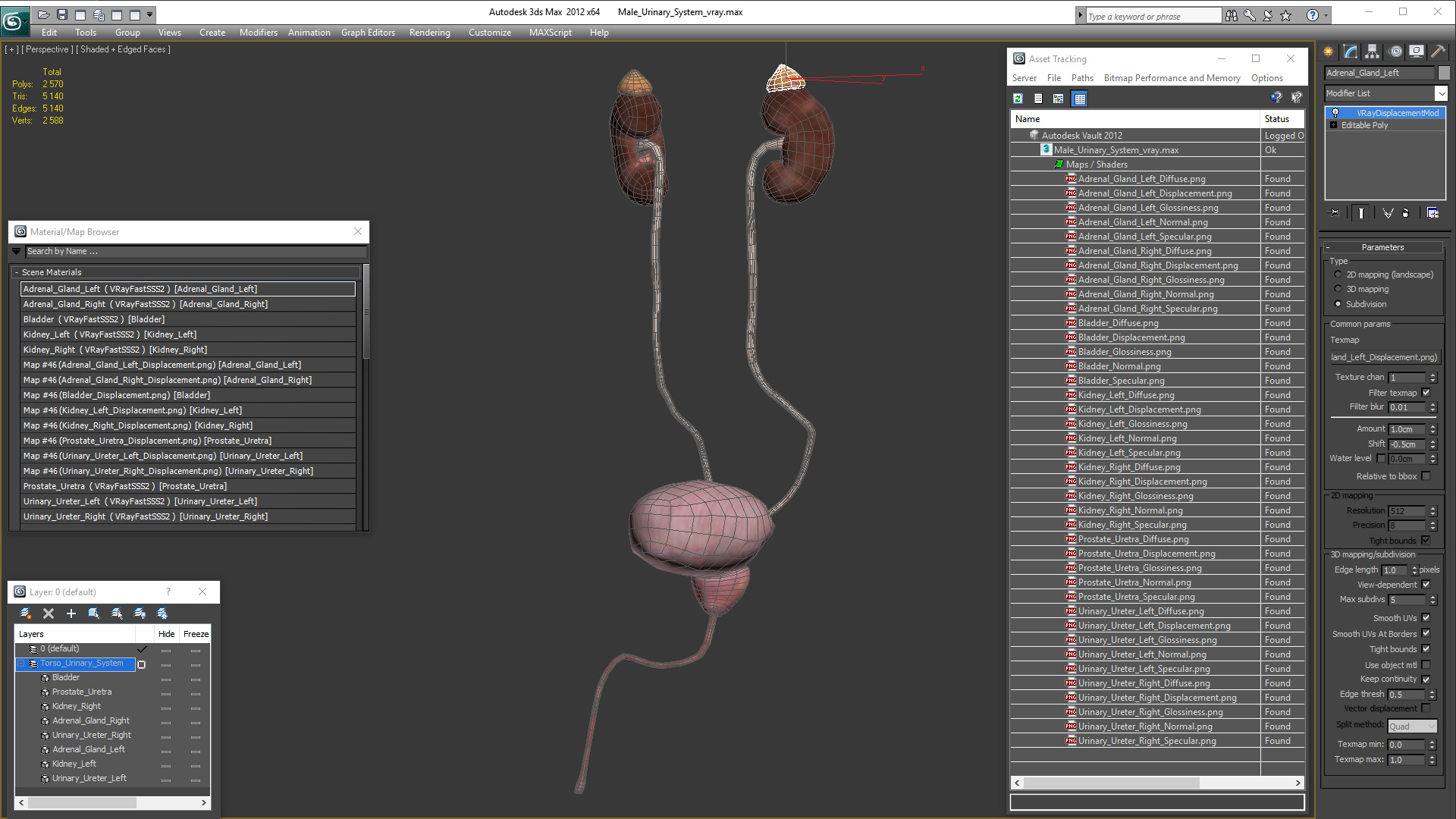Click Create New Layer icon

pyautogui.click(x=26, y=613)
